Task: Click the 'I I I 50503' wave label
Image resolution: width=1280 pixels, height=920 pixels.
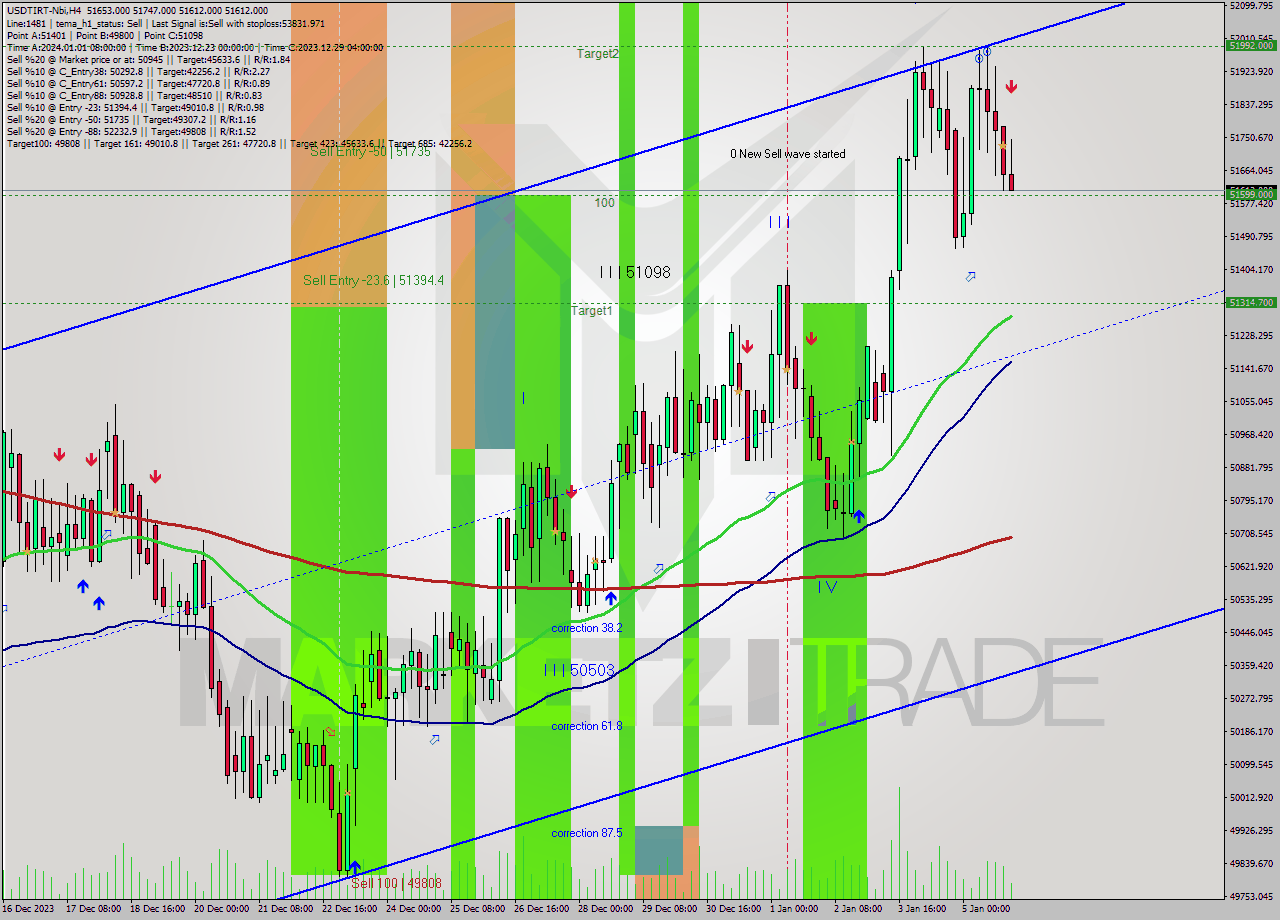Action: [580, 670]
